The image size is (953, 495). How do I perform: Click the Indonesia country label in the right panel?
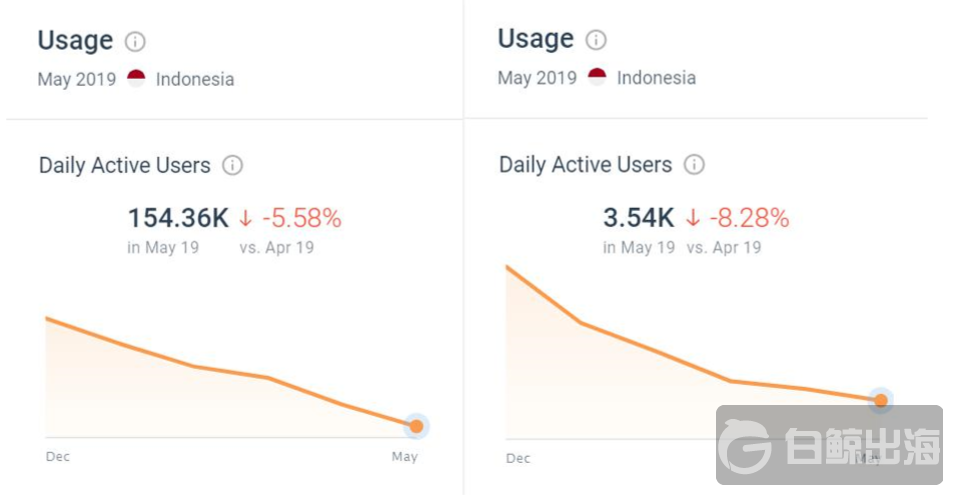[x=656, y=78]
